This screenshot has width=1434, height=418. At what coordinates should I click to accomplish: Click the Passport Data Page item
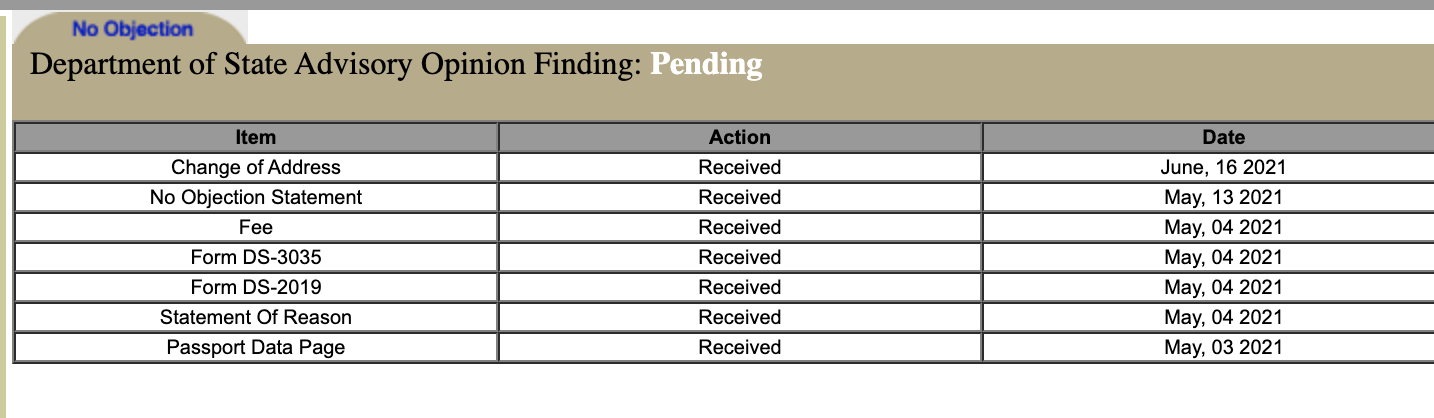coord(256,347)
